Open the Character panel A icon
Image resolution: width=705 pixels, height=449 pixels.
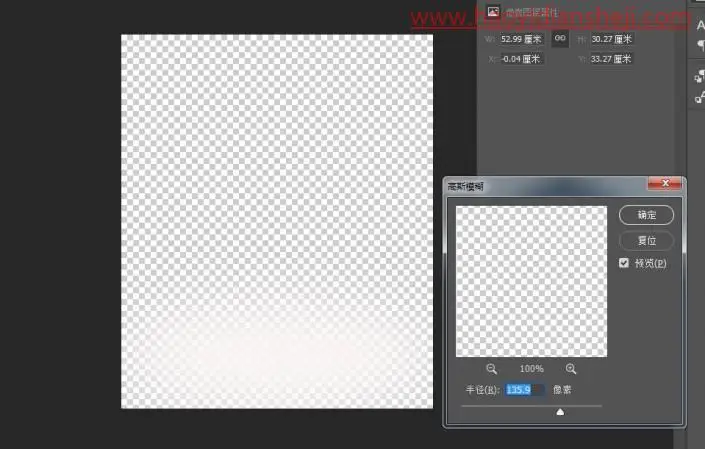pos(701,26)
